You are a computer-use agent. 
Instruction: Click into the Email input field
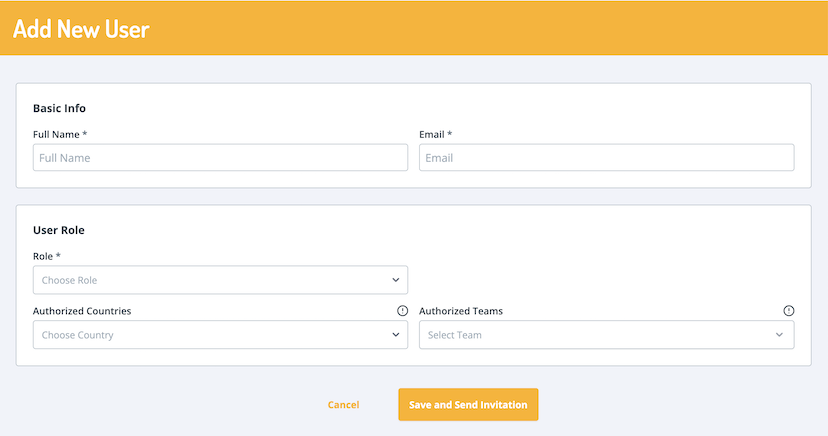tap(606, 158)
